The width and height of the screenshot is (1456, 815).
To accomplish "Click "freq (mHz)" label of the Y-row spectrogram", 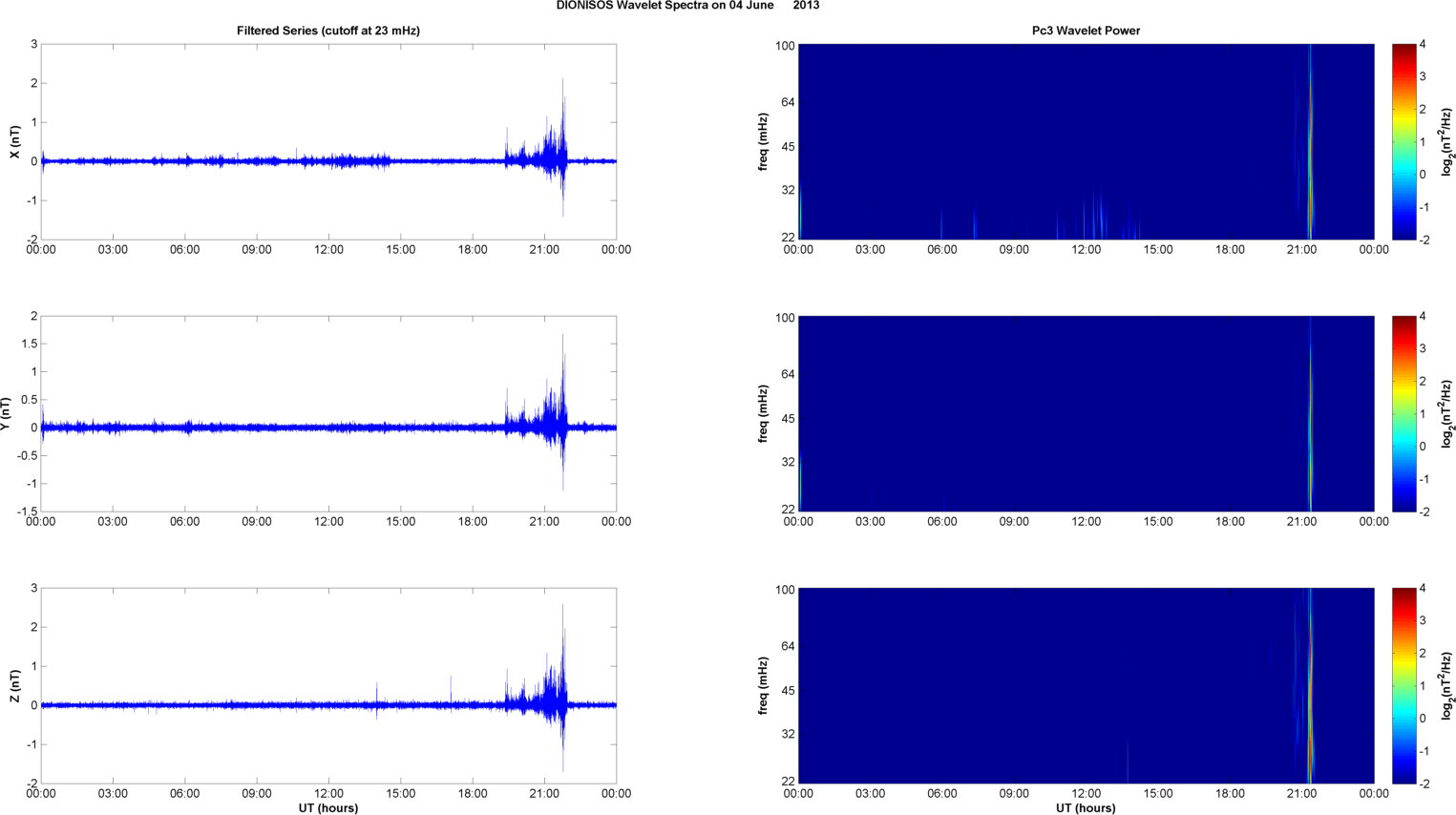I will pyautogui.click(x=764, y=414).
